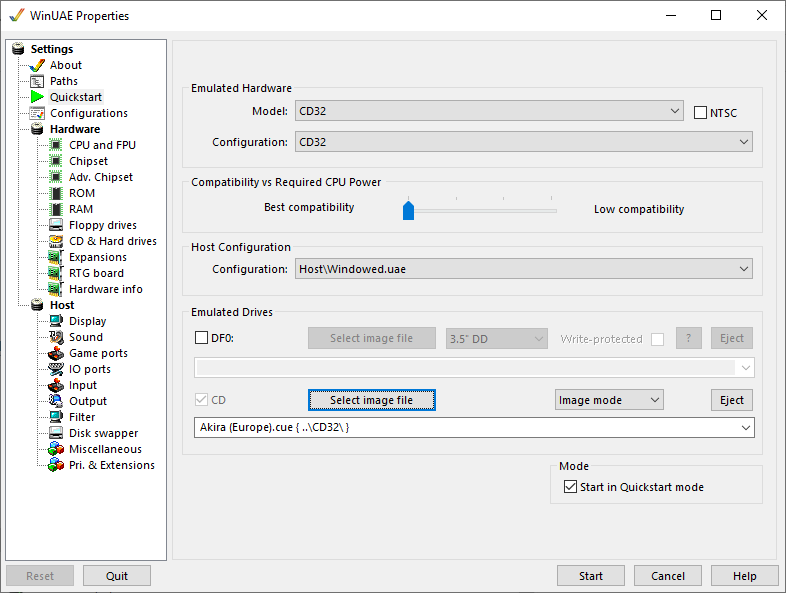Open the 3.5" DD drive type dropdown
786x593 pixels.
tap(497, 339)
